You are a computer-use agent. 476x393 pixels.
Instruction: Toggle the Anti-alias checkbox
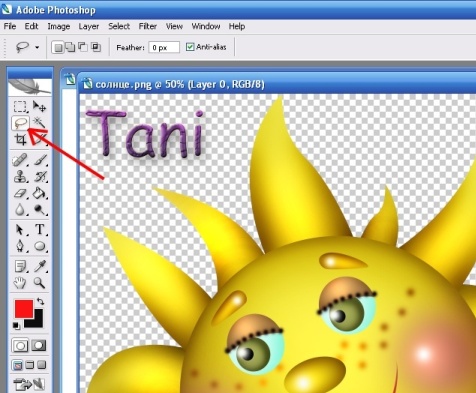tap(190, 47)
